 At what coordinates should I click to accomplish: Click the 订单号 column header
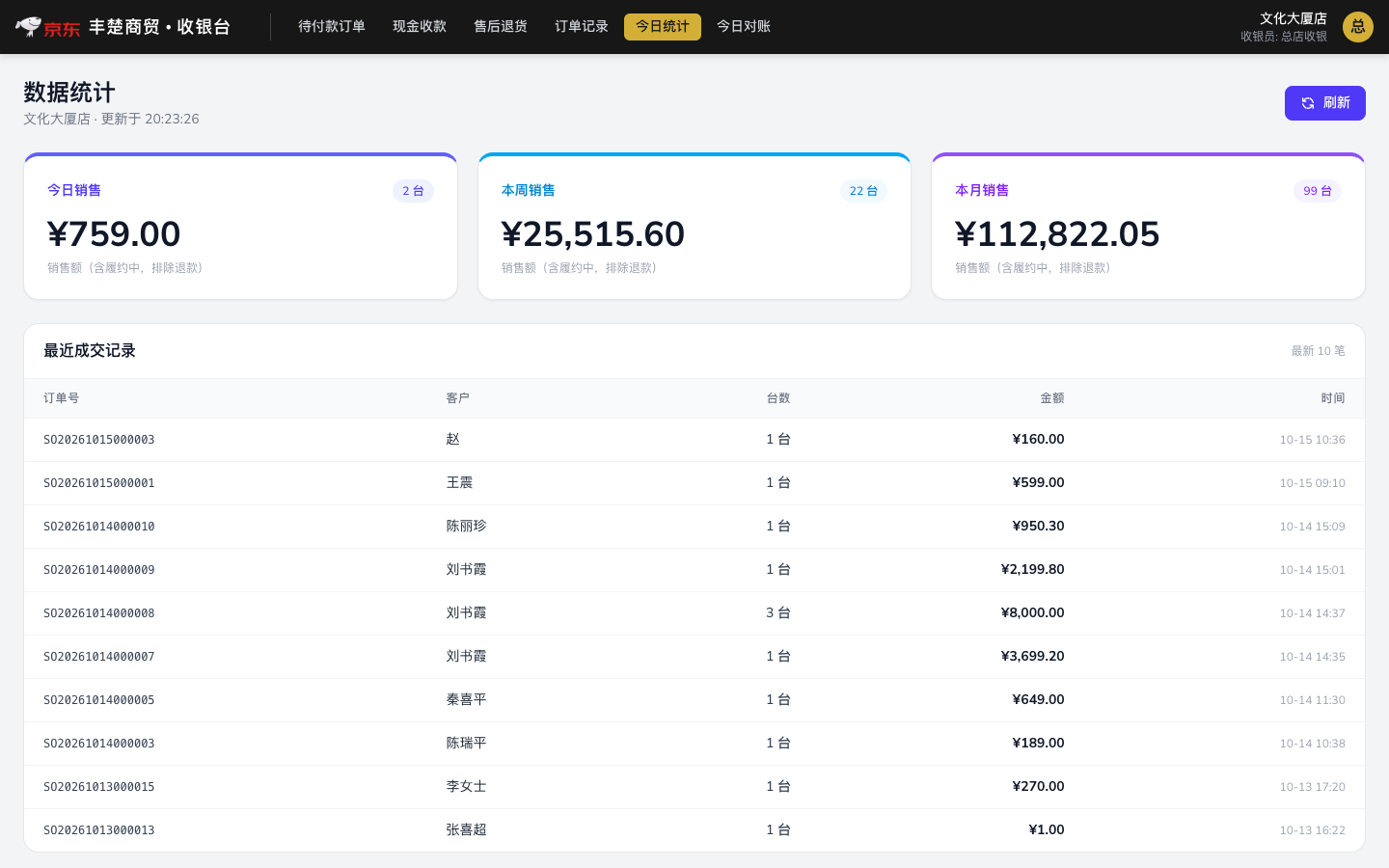click(x=62, y=398)
